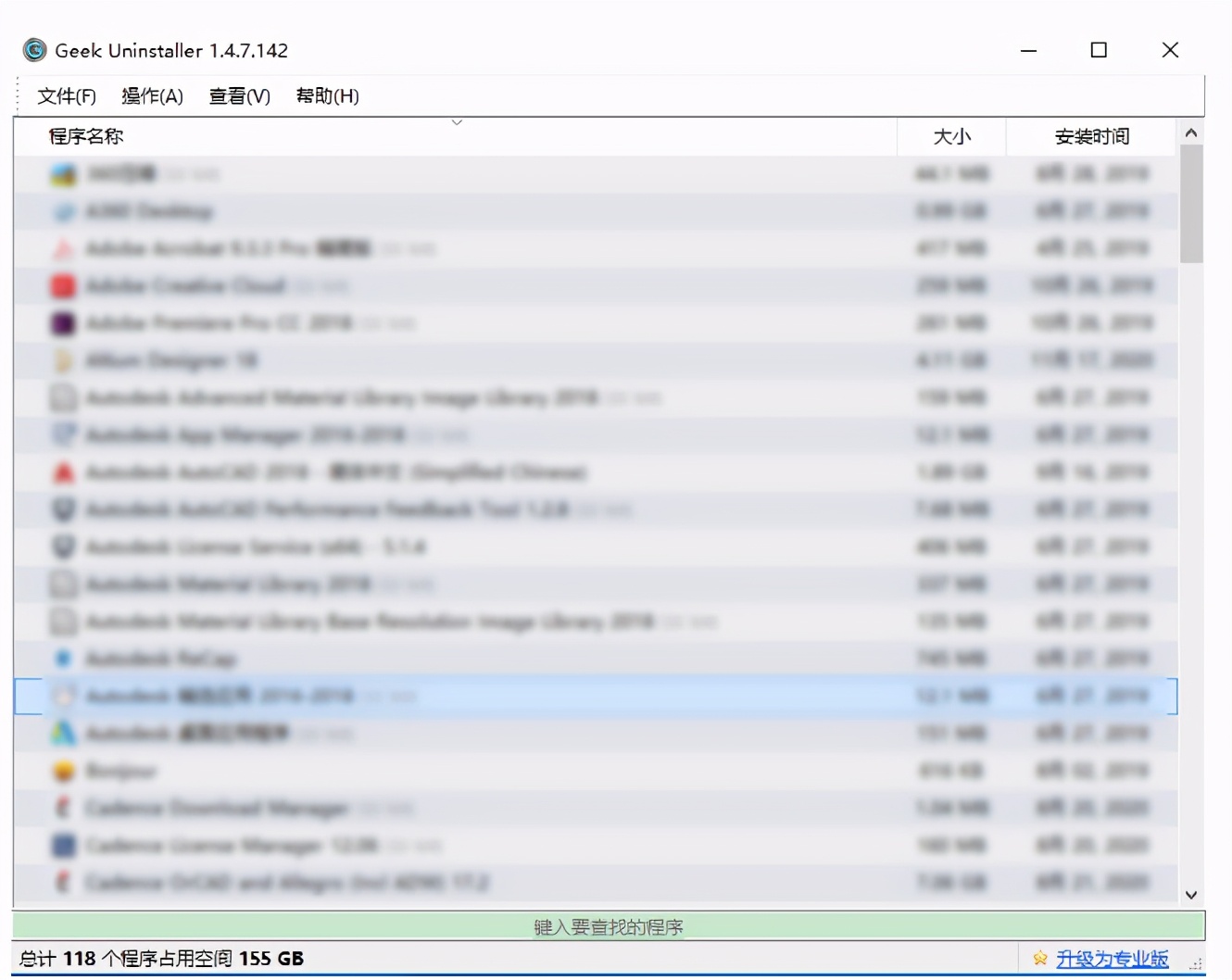Click the scrollbar down arrow
1232x980 pixels.
coord(1191,895)
